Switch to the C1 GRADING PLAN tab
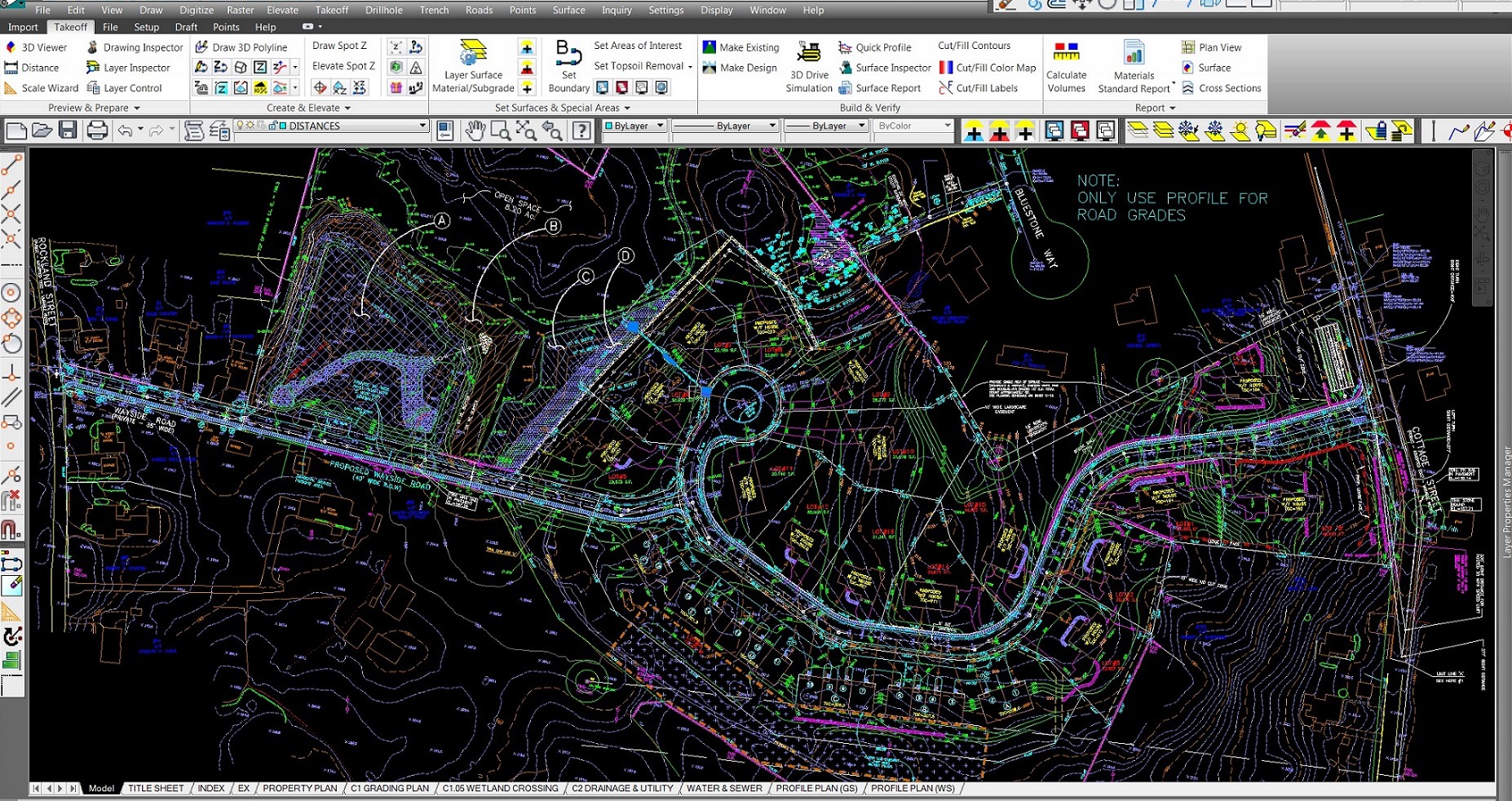Viewport: 1512px width, 801px height. click(x=389, y=788)
